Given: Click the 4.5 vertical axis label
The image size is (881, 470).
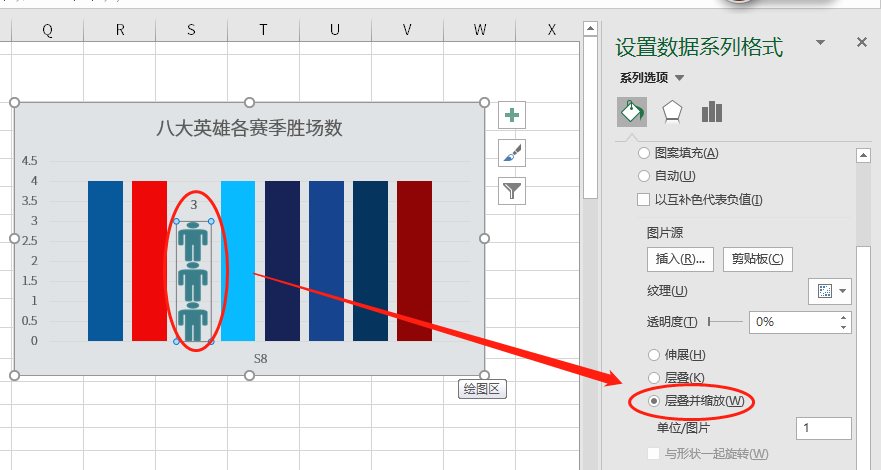Looking at the screenshot, I should click(x=29, y=161).
